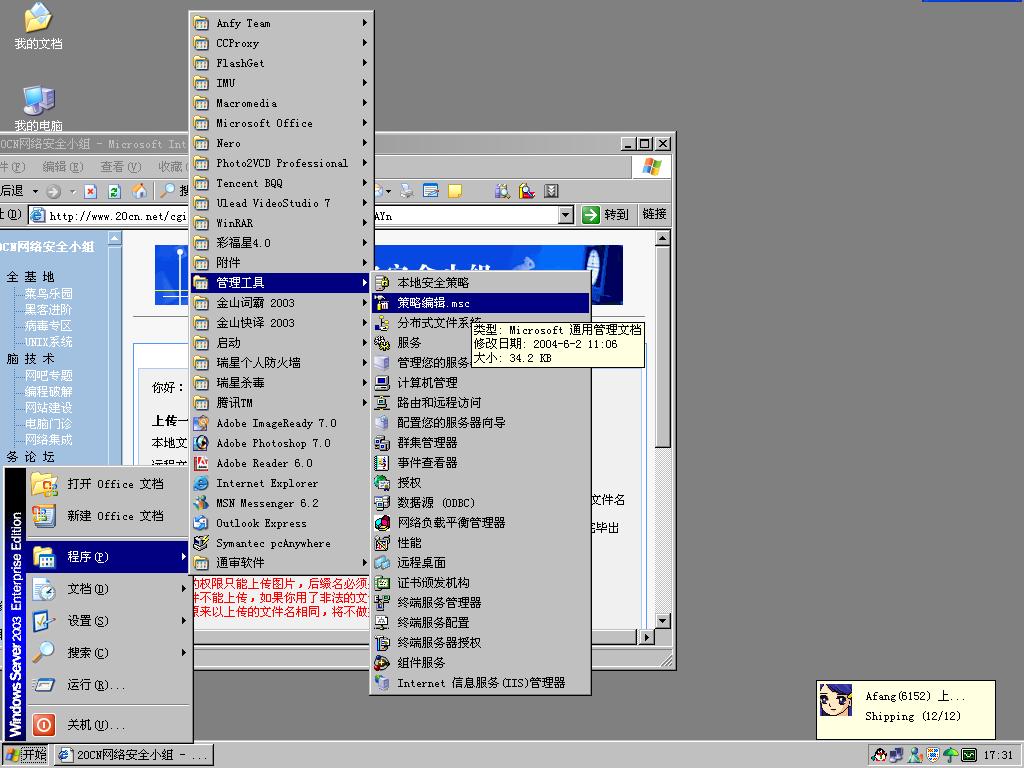Launch Outlook Express
The width and height of the screenshot is (1024, 768).
[281, 523]
